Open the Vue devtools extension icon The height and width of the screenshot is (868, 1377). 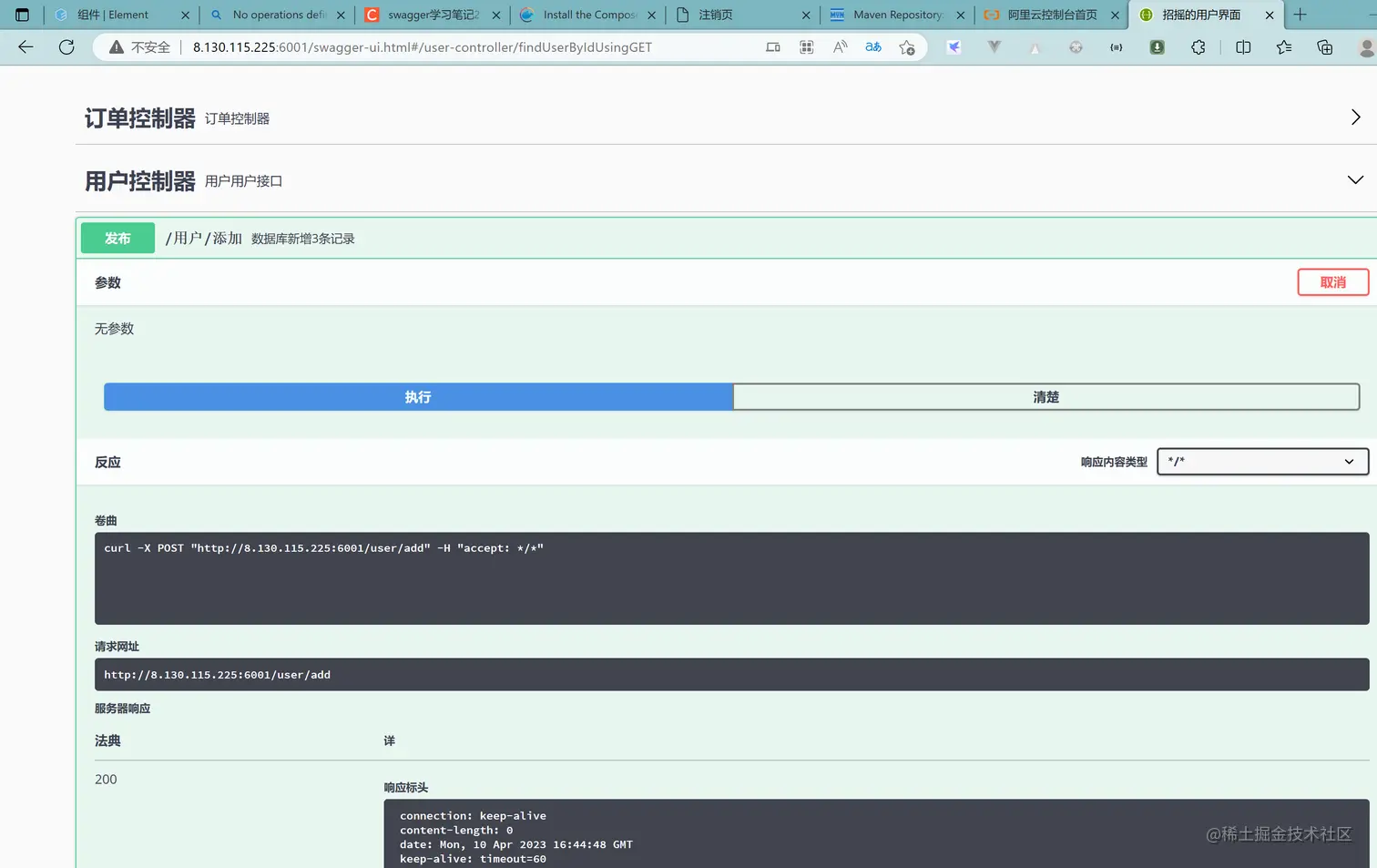coord(994,47)
